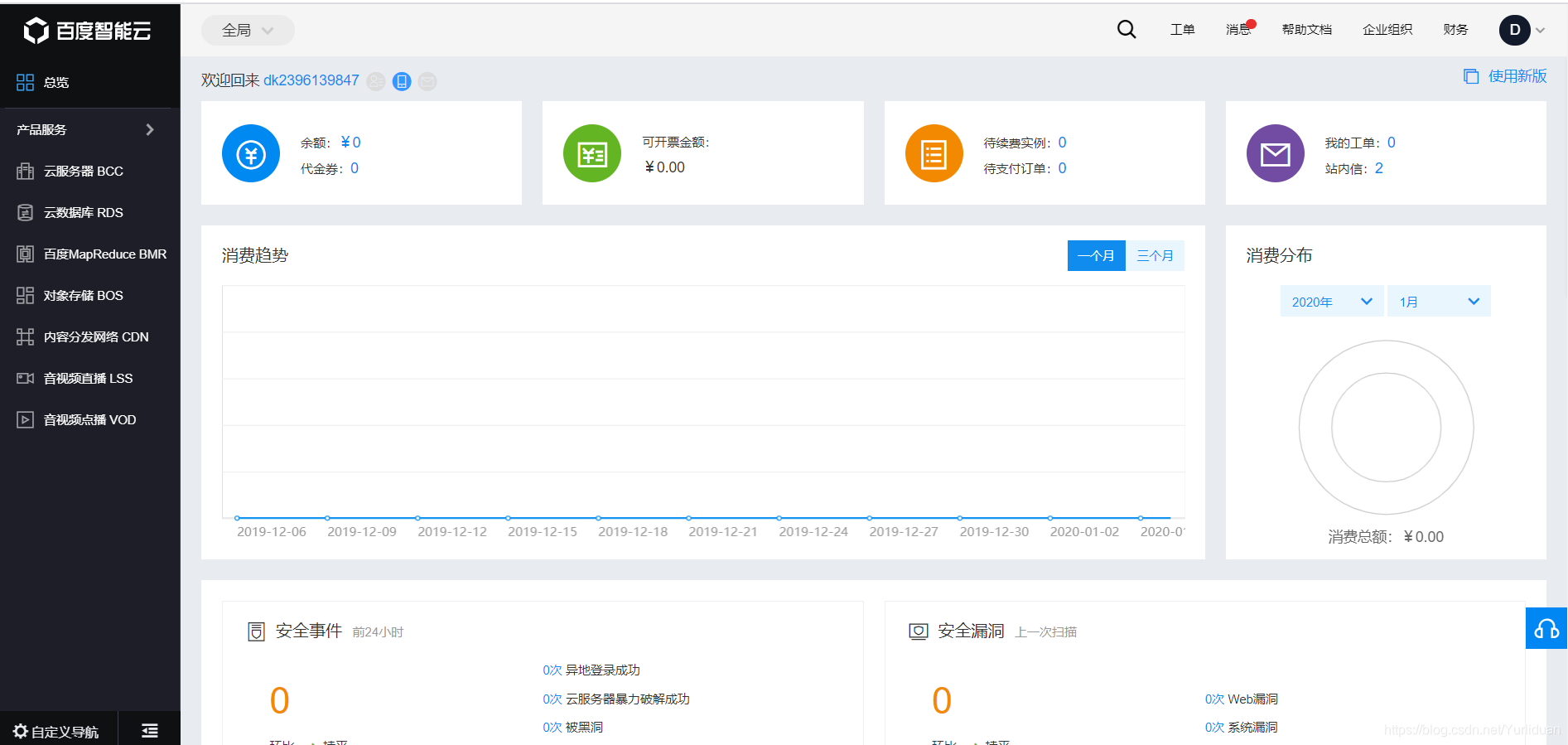Click the 自定义导航 gear icon

tap(20, 731)
